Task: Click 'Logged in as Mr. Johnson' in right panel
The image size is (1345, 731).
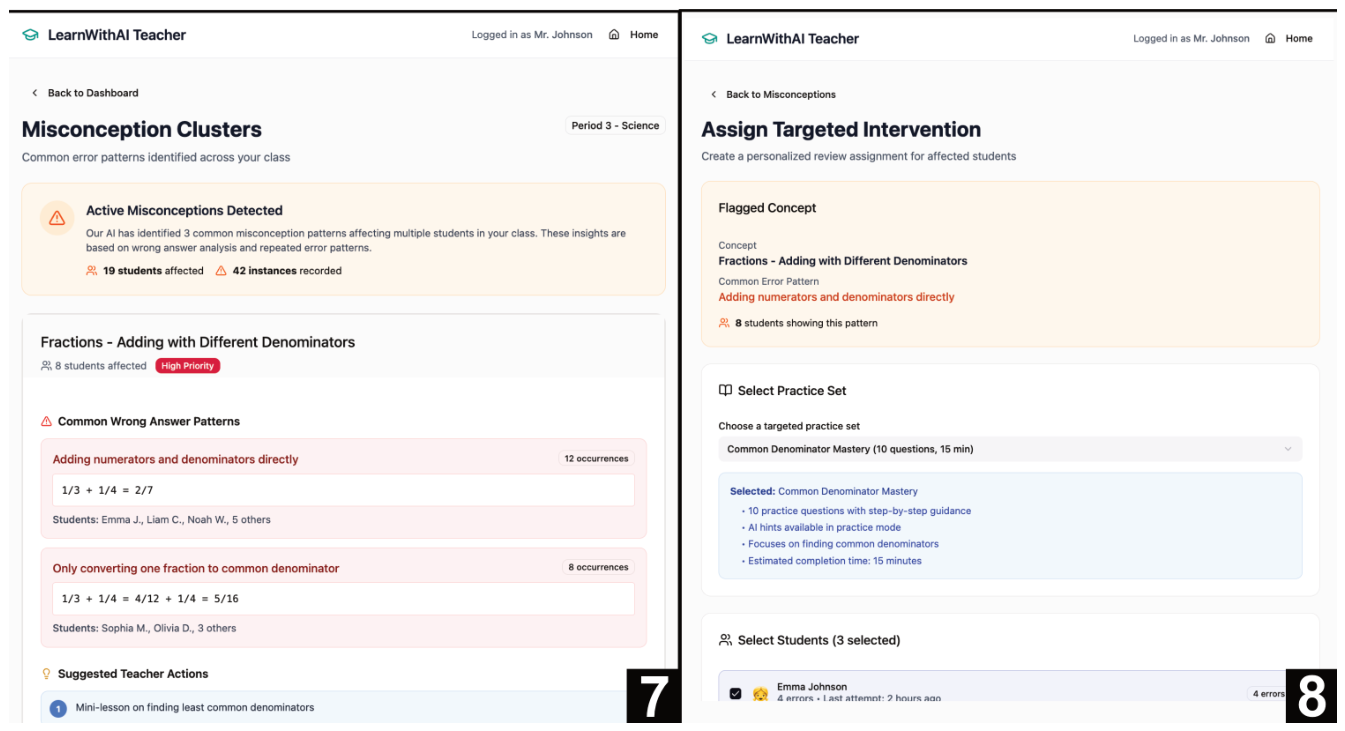Action: click(x=1191, y=39)
